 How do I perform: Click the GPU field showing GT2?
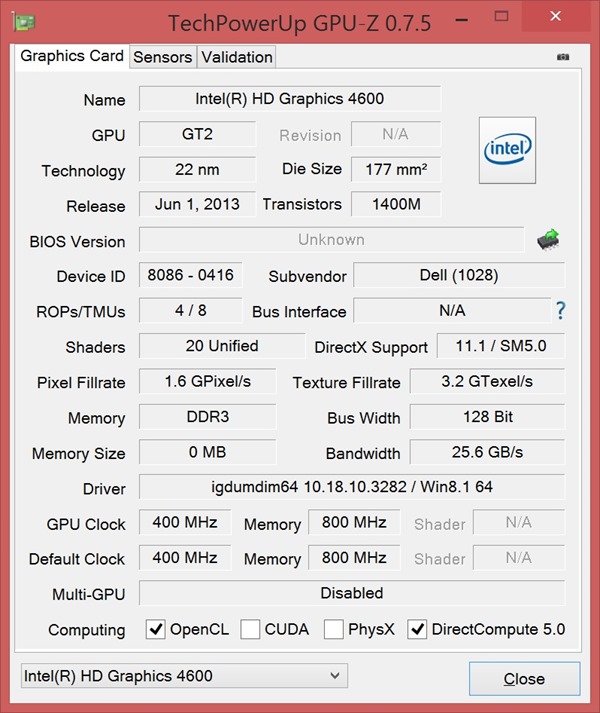[197, 134]
